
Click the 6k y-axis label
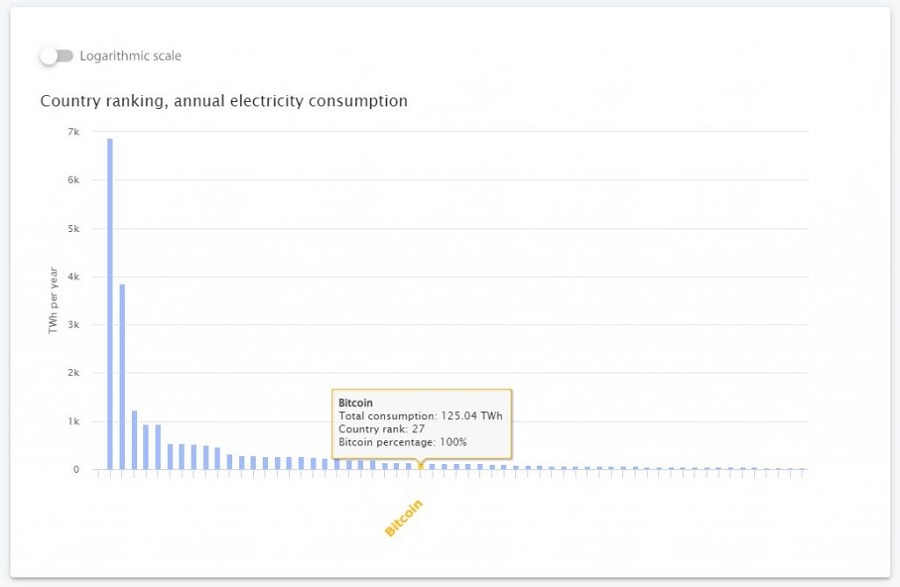click(73, 180)
